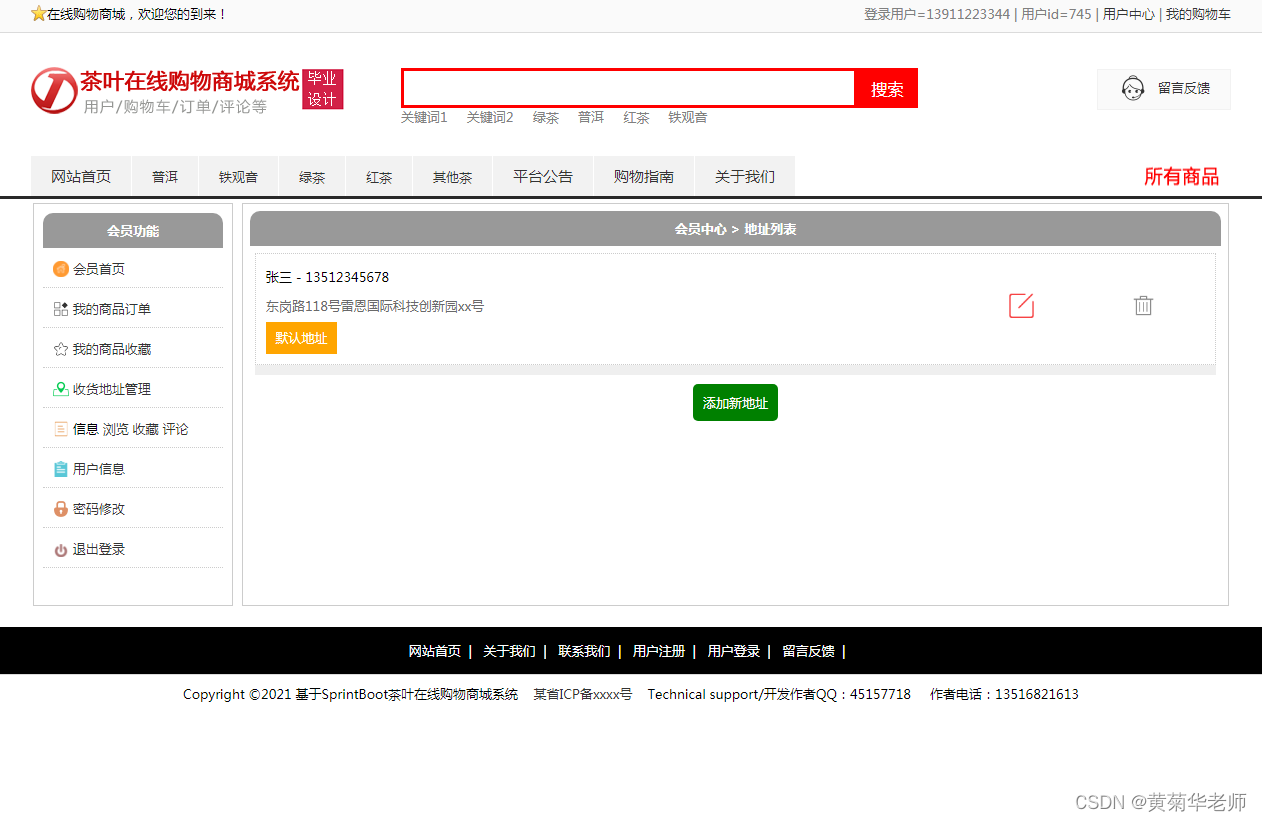Click contact text 张三 - 13512345678
The image size is (1262, 822).
click(327, 277)
